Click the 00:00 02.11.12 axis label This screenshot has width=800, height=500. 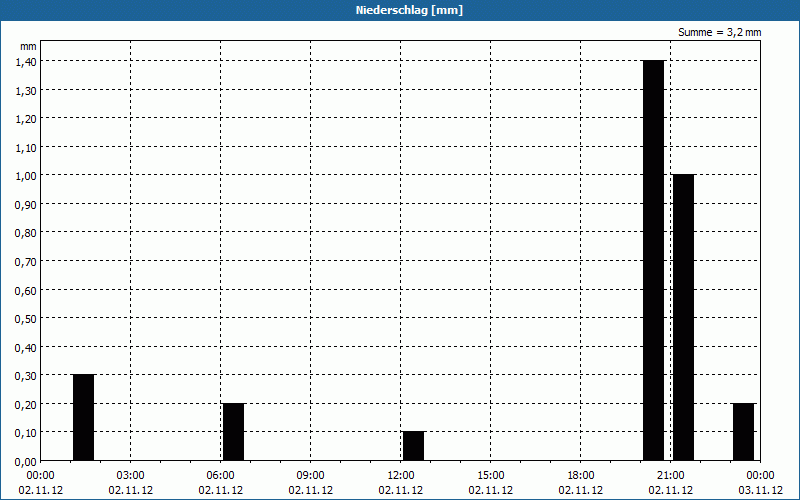coord(40,482)
